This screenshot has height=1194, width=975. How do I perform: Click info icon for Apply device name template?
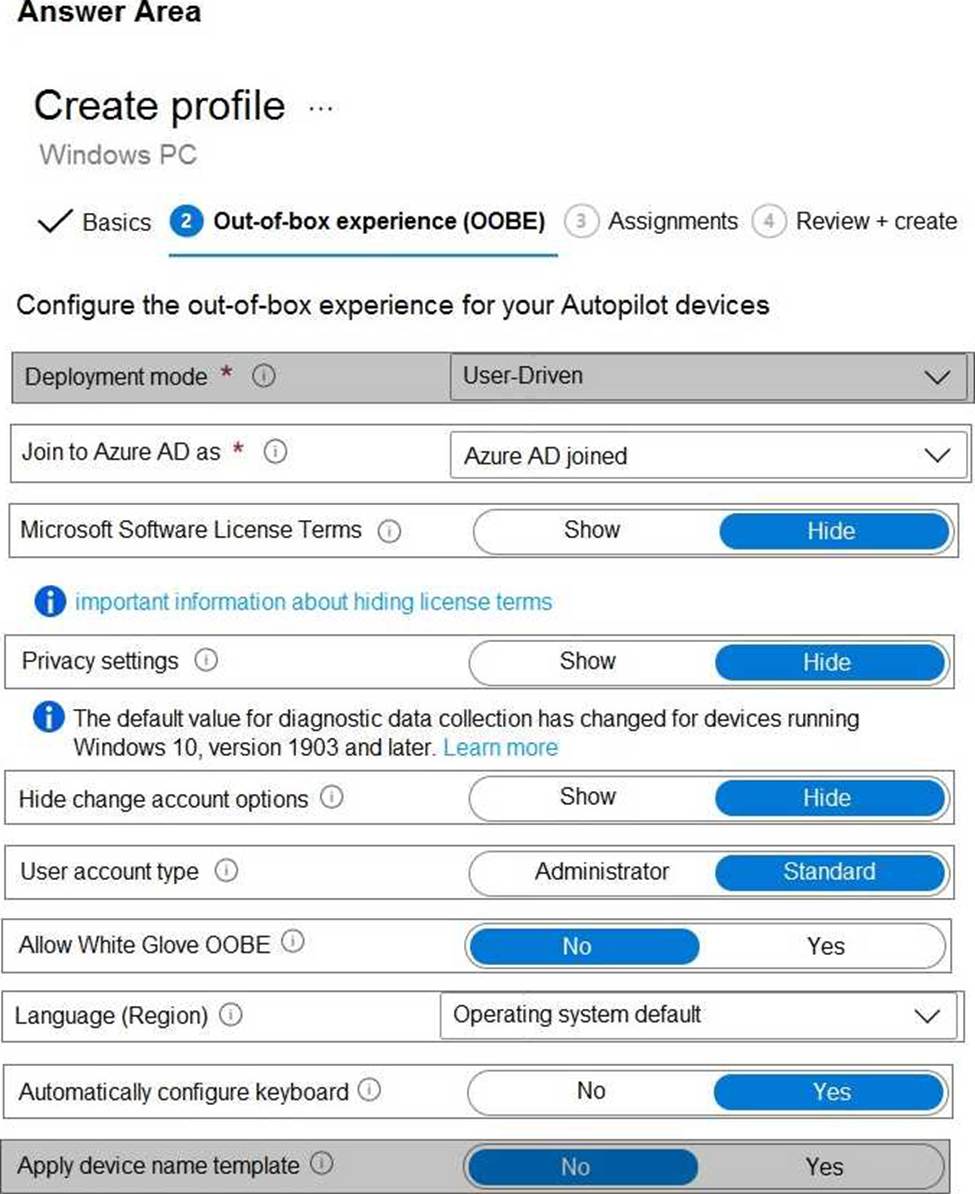(322, 1164)
